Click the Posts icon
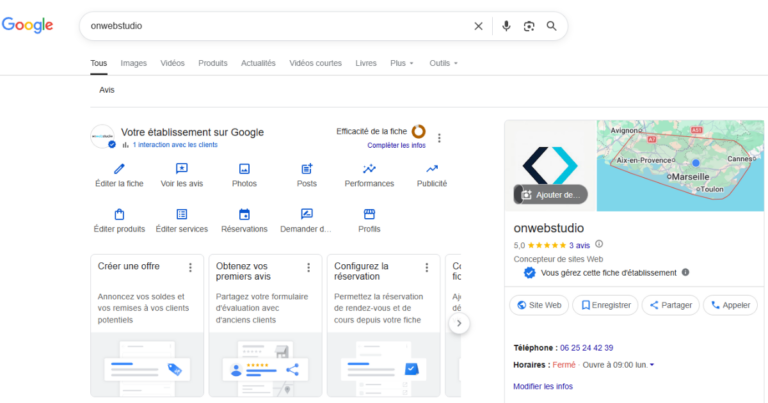This screenshot has height=403, width=768. [x=307, y=169]
